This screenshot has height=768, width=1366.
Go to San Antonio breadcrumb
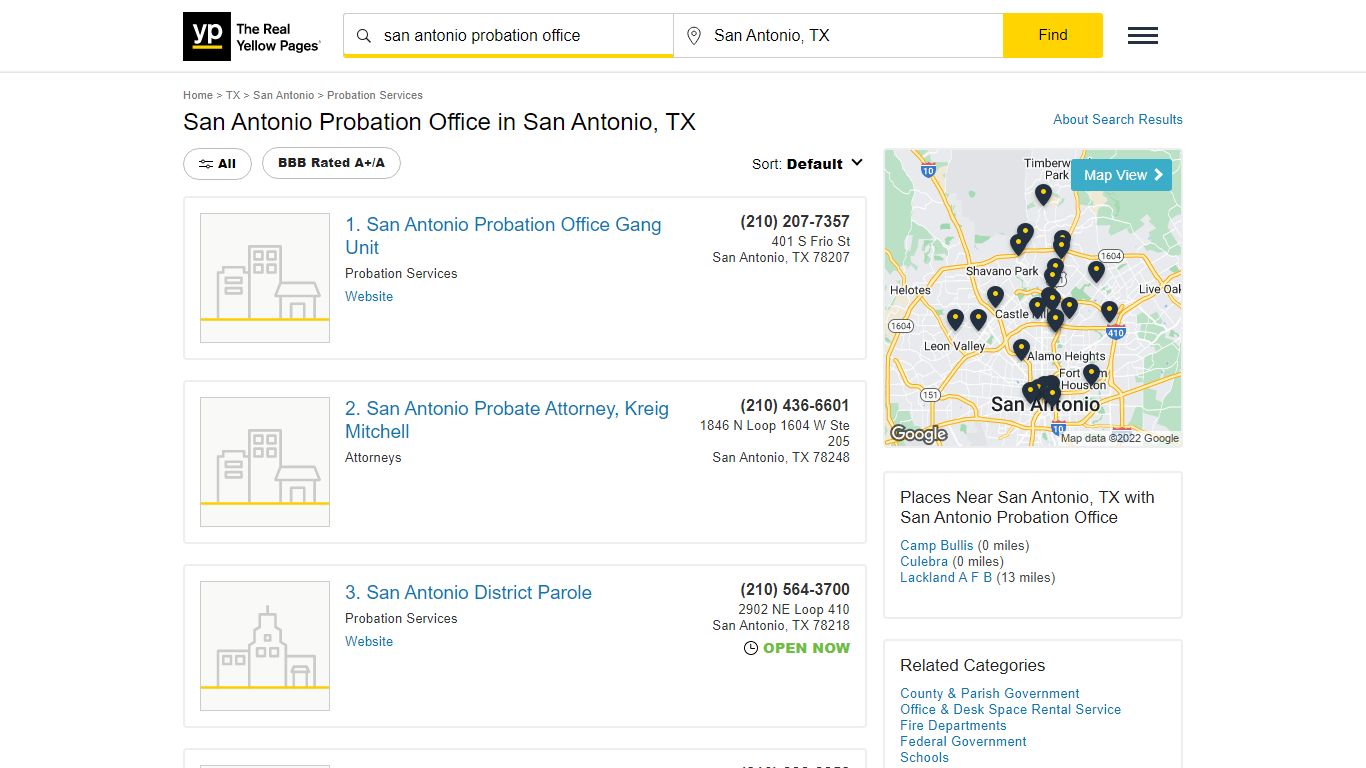click(284, 95)
